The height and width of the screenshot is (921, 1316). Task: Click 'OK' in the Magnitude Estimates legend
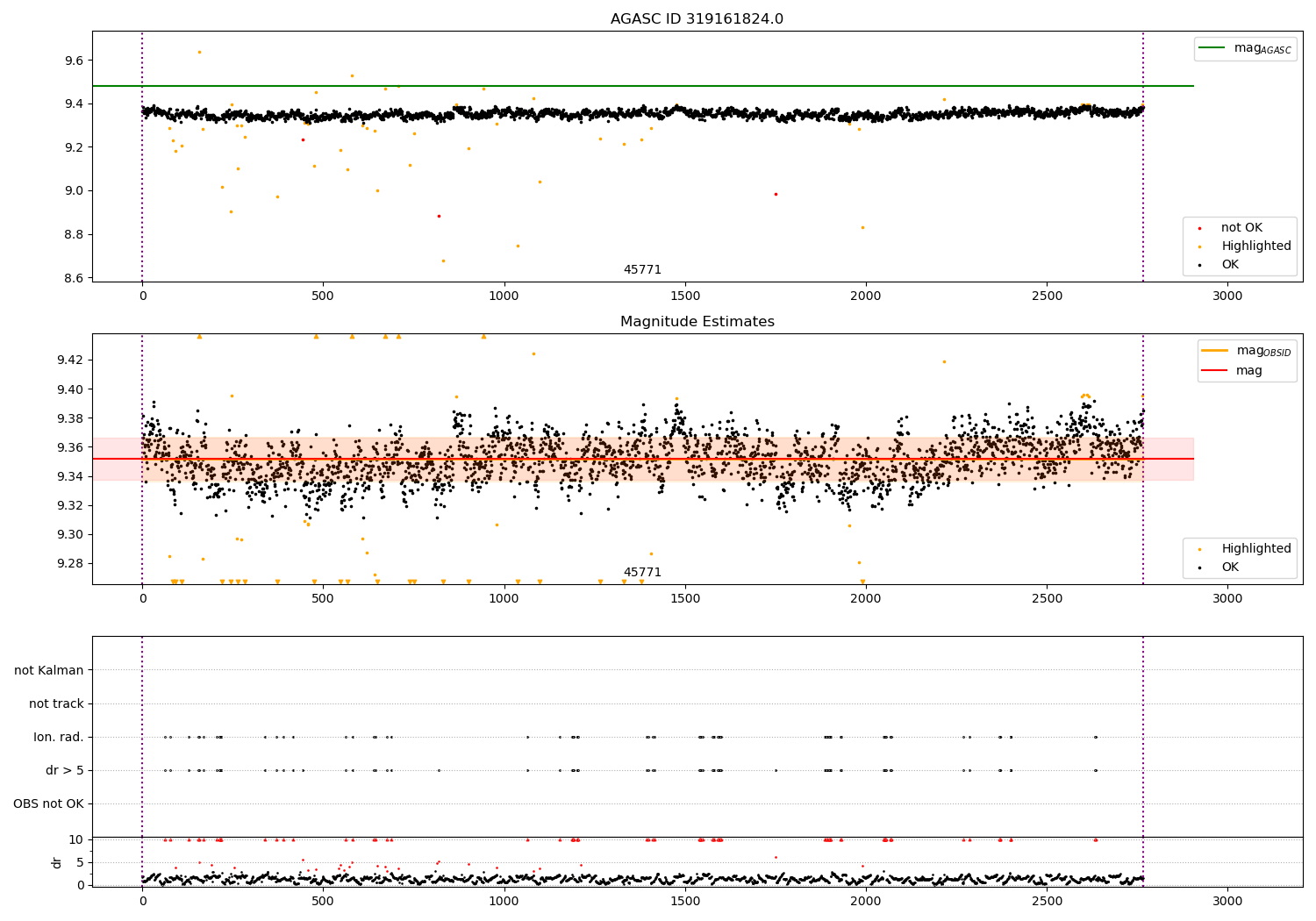[x=1230, y=568]
